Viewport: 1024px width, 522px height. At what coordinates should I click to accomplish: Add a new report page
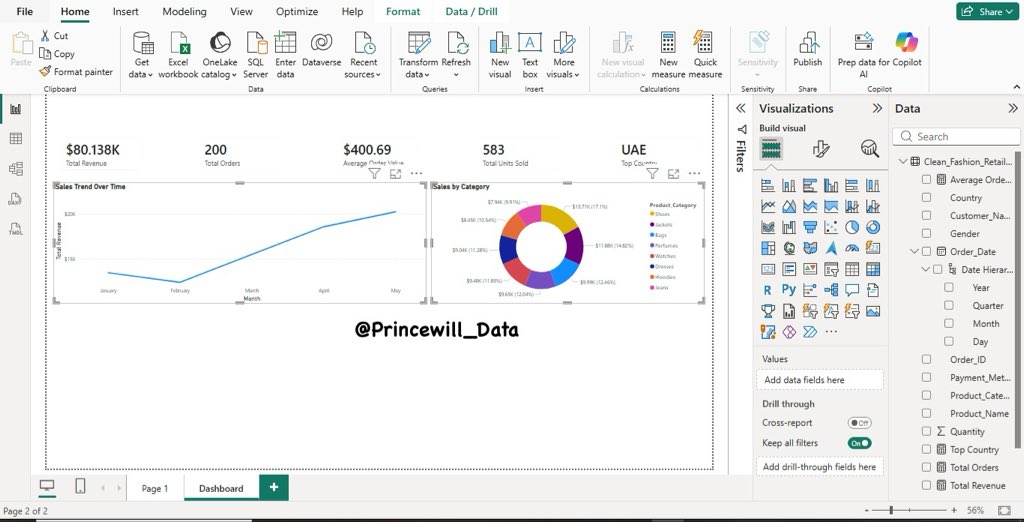tap(274, 487)
